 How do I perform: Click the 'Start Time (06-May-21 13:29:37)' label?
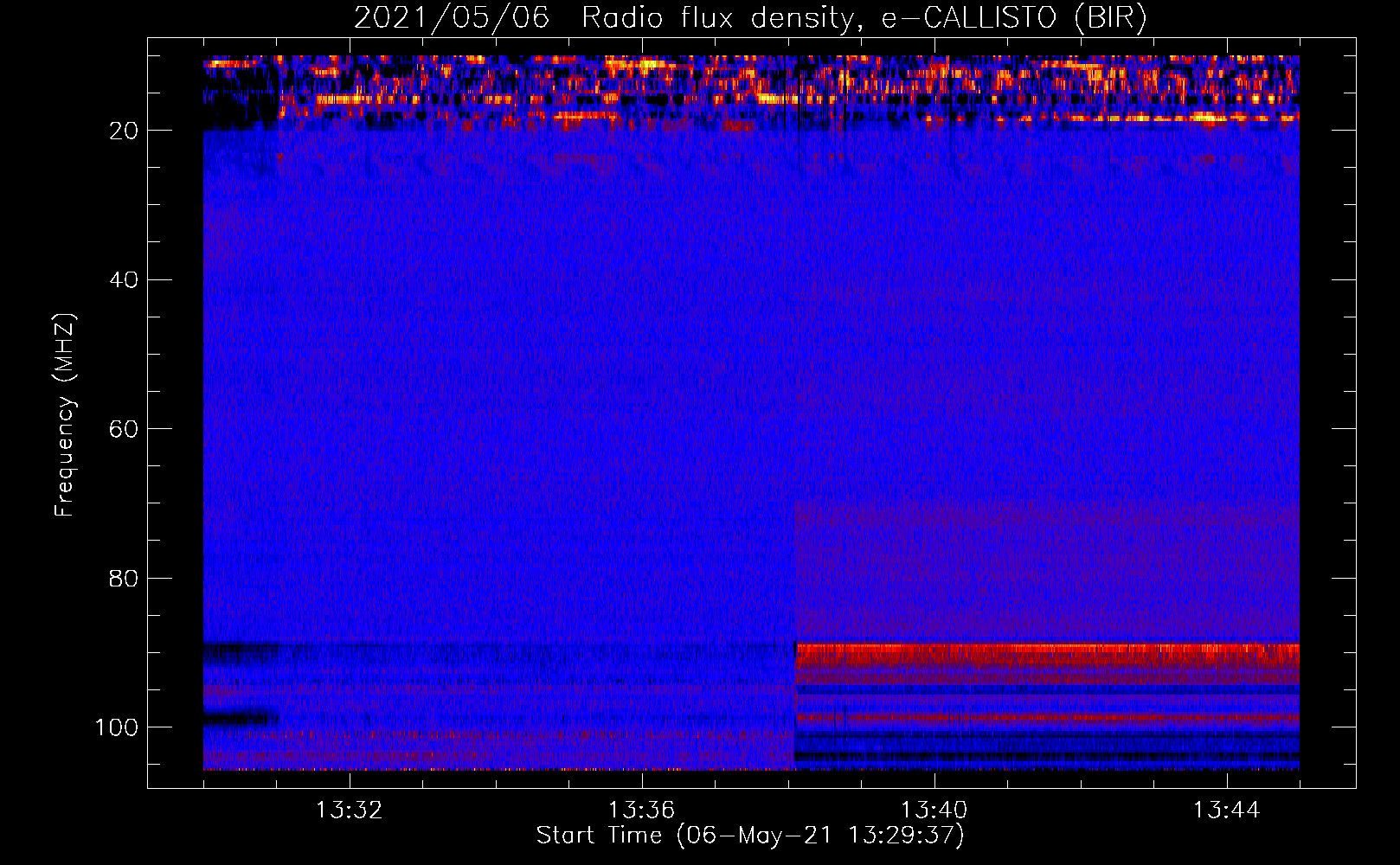pyautogui.click(x=750, y=836)
